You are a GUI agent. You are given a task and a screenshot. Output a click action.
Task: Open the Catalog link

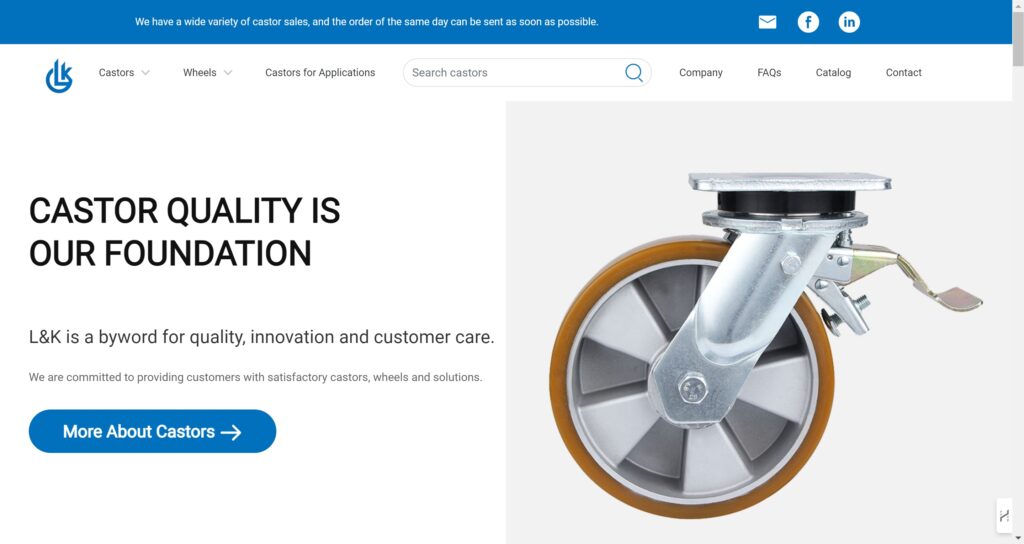(x=833, y=73)
